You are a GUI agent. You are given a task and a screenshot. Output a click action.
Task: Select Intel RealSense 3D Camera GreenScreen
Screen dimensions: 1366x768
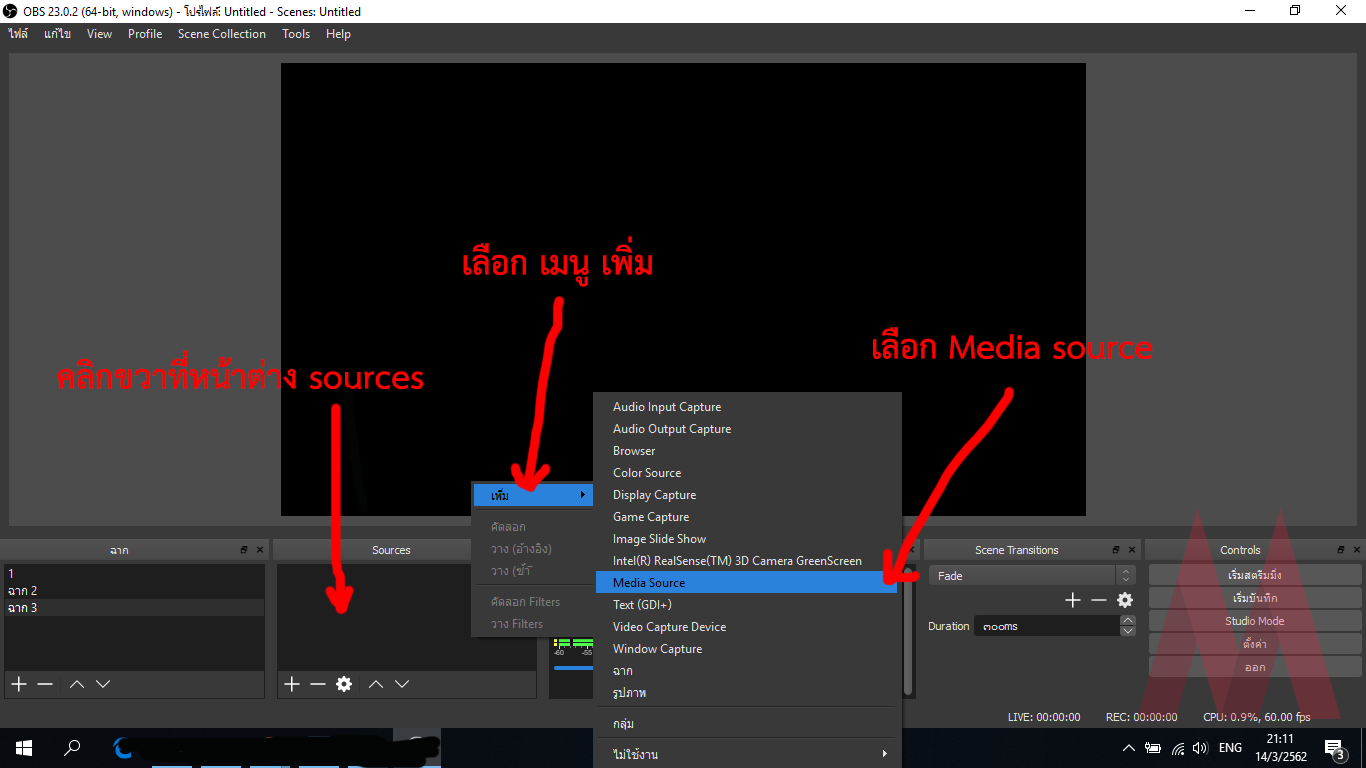[x=746, y=561]
